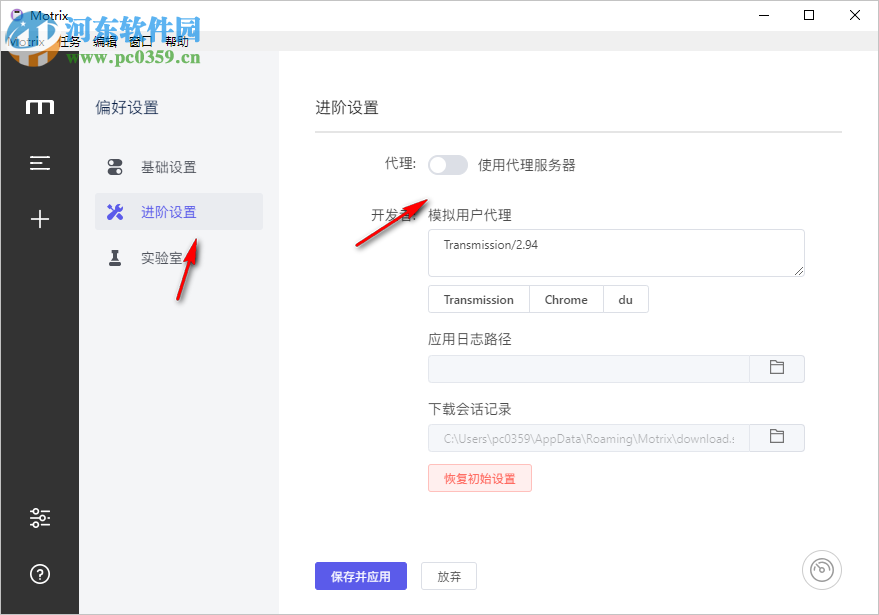The height and width of the screenshot is (615, 879).
Task: Browse for the 应用日志路径 folder
Action: [776, 368]
